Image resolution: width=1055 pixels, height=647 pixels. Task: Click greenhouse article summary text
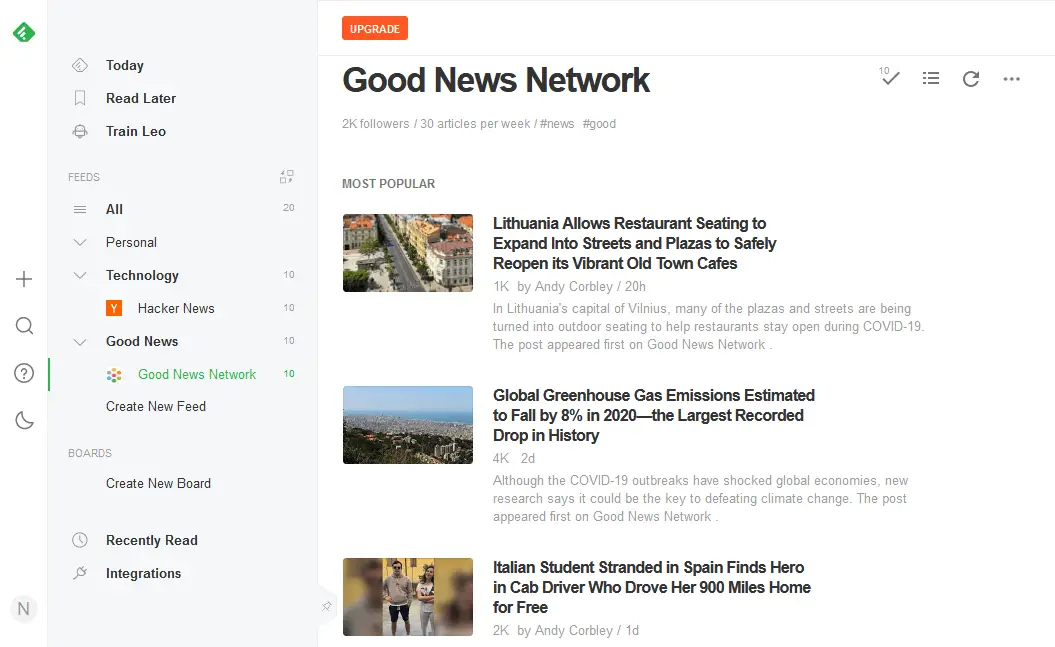click(x=700, y=498)
